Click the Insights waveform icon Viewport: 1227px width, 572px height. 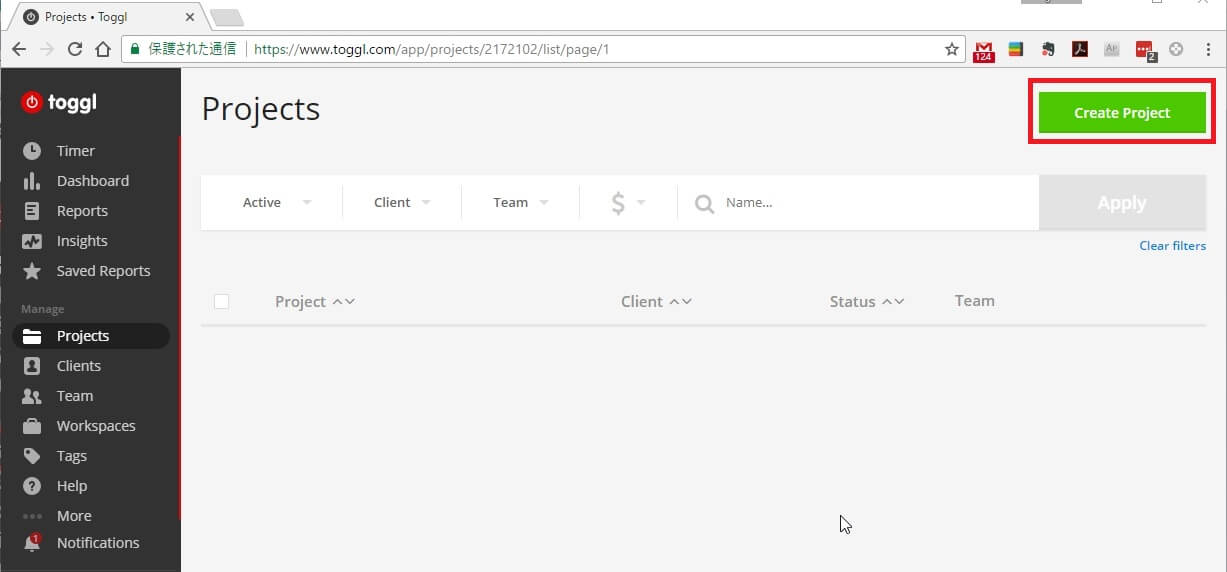point(32,241)
